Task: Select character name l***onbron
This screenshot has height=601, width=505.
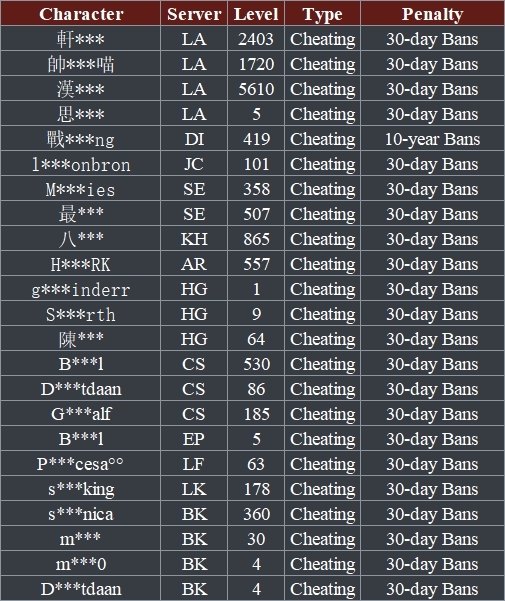Action: [81, 164]
